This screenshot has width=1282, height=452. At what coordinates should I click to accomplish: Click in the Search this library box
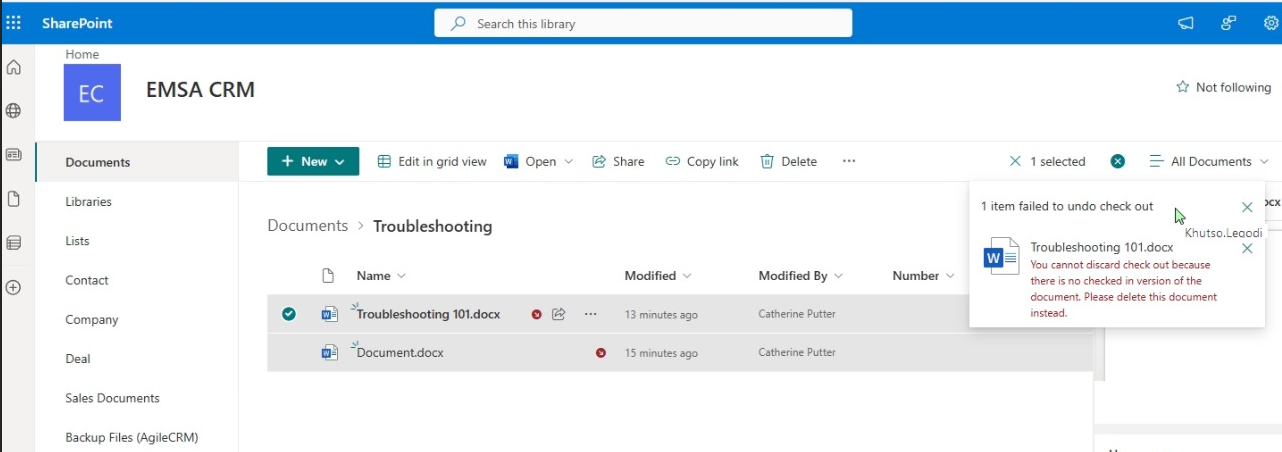643,23
